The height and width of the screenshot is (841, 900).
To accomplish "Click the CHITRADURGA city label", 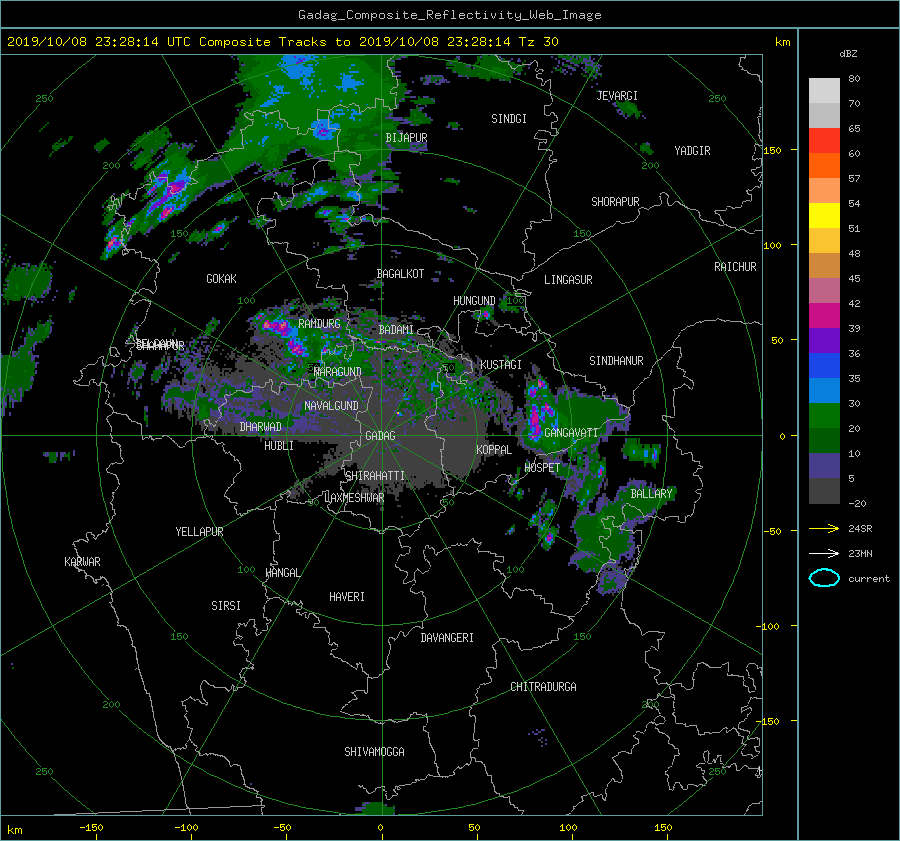I will (543, 687).
